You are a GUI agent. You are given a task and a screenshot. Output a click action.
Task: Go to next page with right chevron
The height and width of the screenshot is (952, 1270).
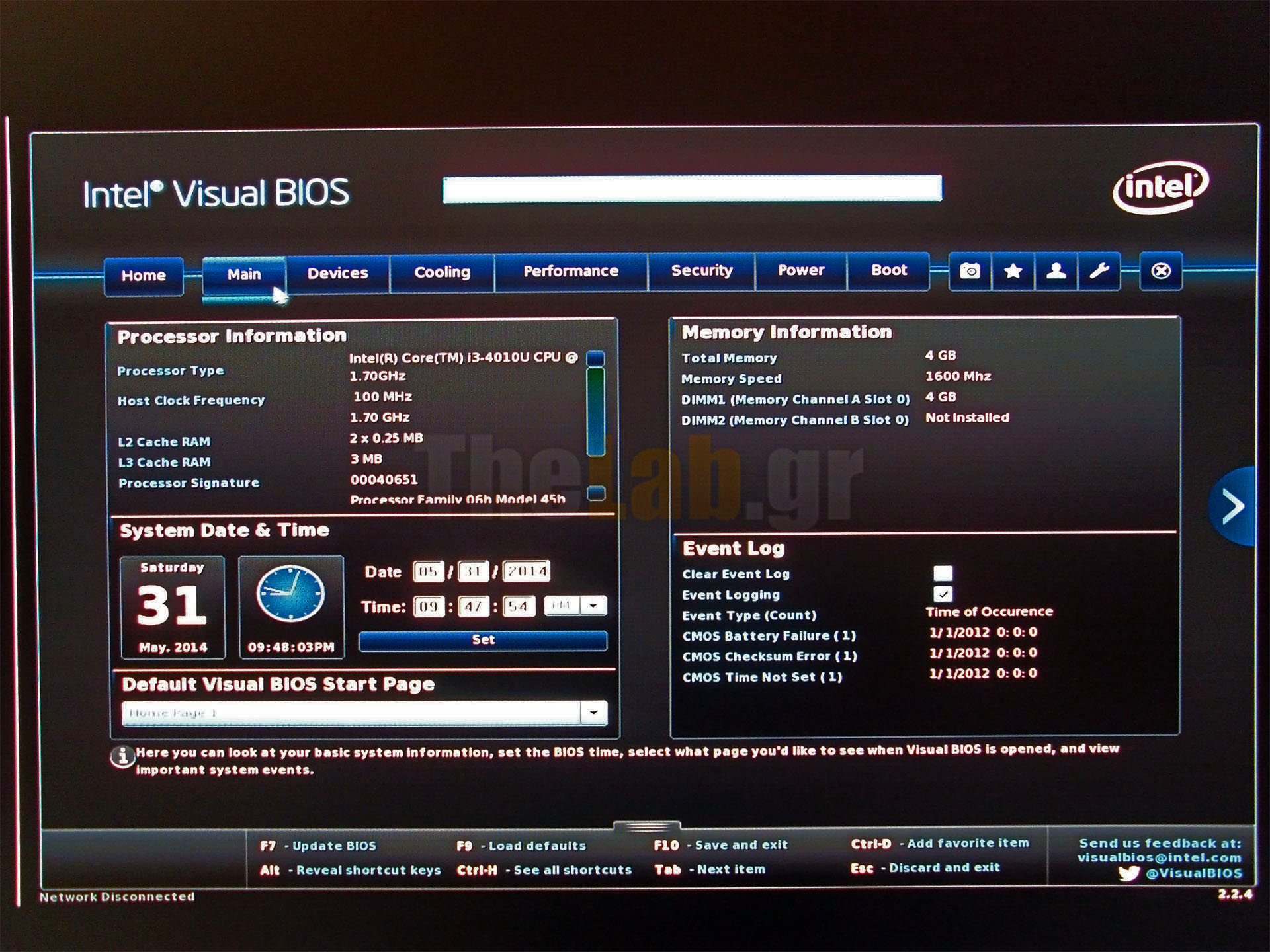pyautogui.click(x=1232, y=506)
